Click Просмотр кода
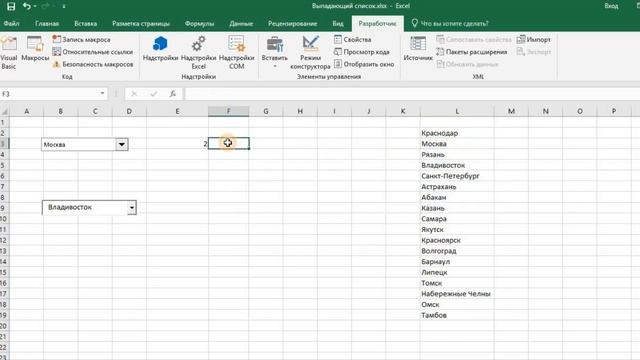 point(362,52)
